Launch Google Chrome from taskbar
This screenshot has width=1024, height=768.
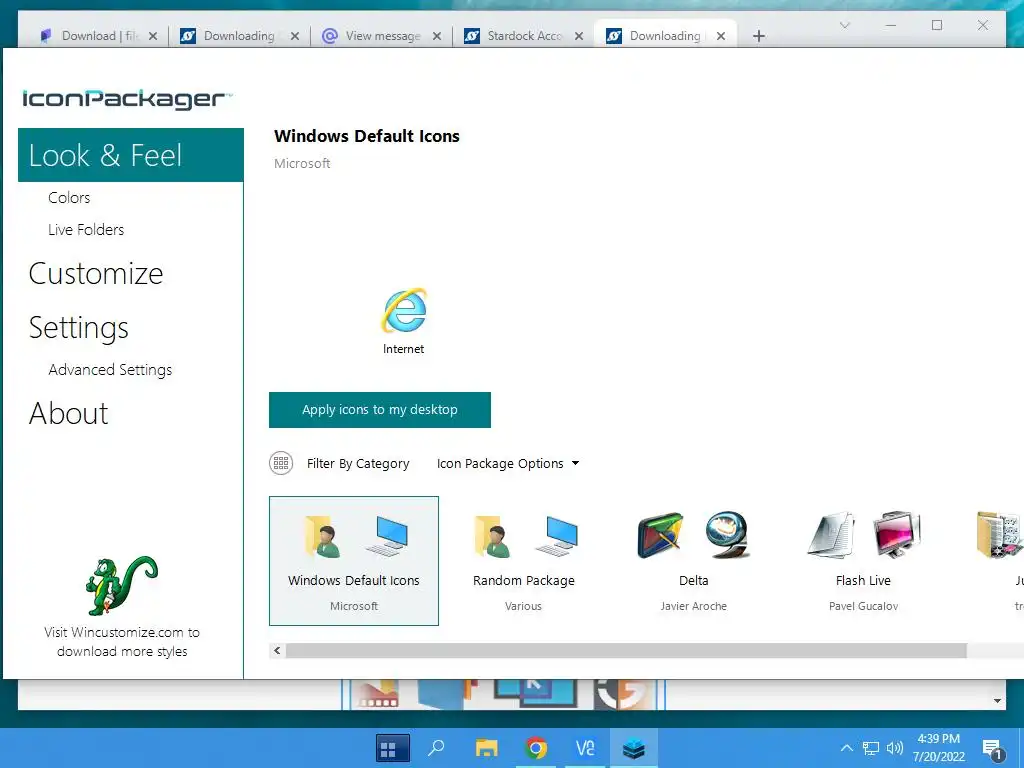pyautogui.click(x=536, y=748)
